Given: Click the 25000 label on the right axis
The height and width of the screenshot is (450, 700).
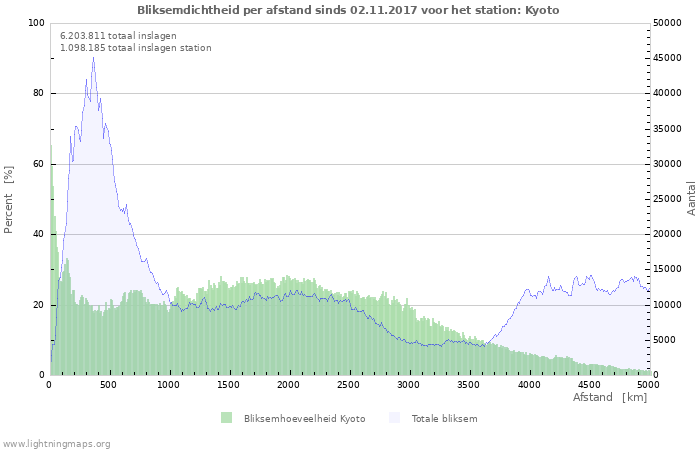Looking at the screenshot, I should 667,199.
